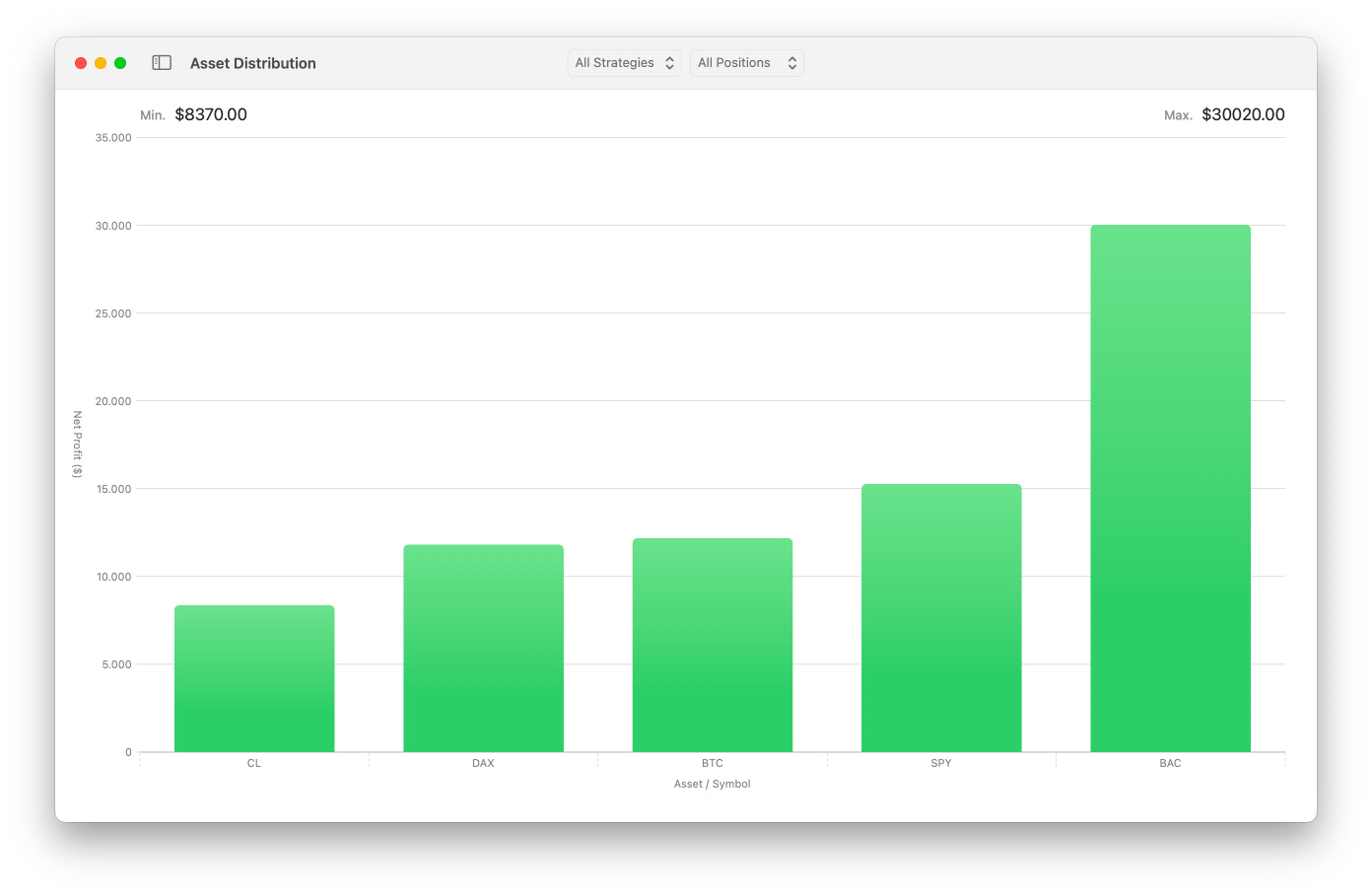1372x895 pixels.
Task: Click the Min. label
Action: tap(153, 115)
